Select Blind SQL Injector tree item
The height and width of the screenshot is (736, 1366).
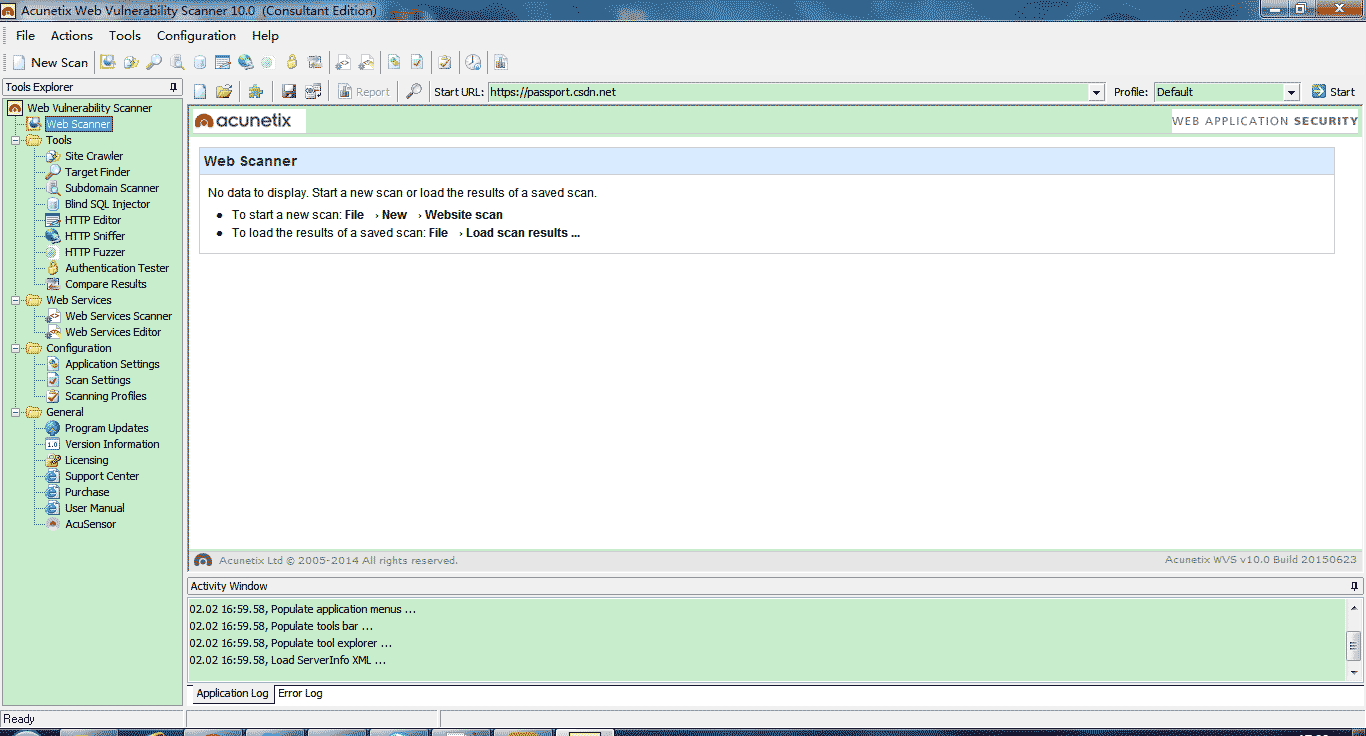[x=107, y=204]
